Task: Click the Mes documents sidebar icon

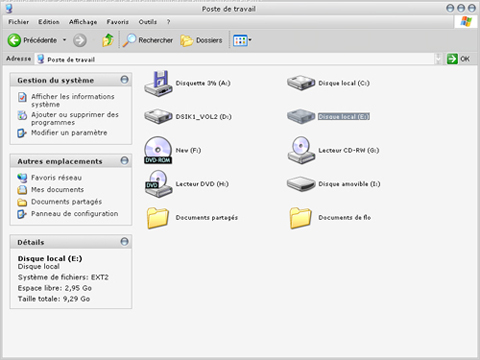Action: click(x=22, y=190)
